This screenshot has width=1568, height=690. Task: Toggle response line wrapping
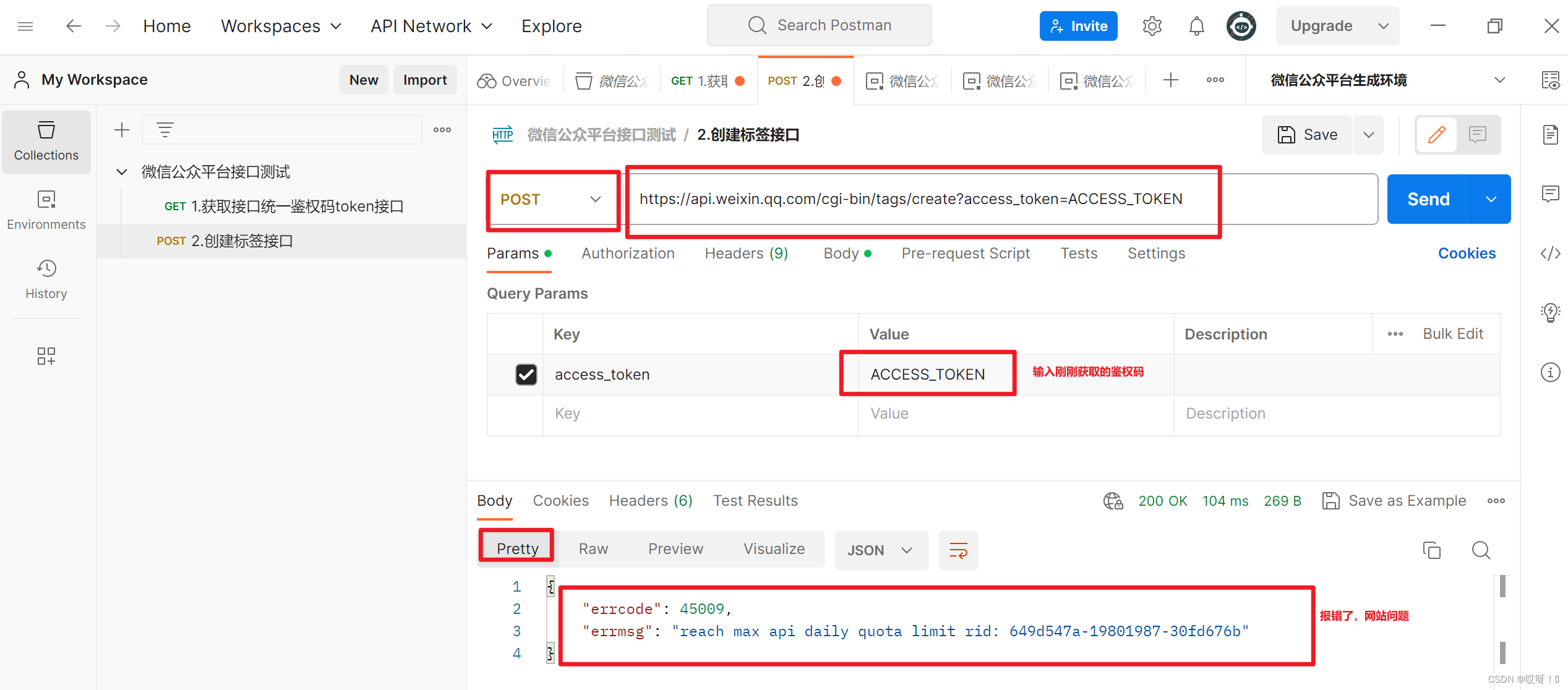tap(958, 550)
